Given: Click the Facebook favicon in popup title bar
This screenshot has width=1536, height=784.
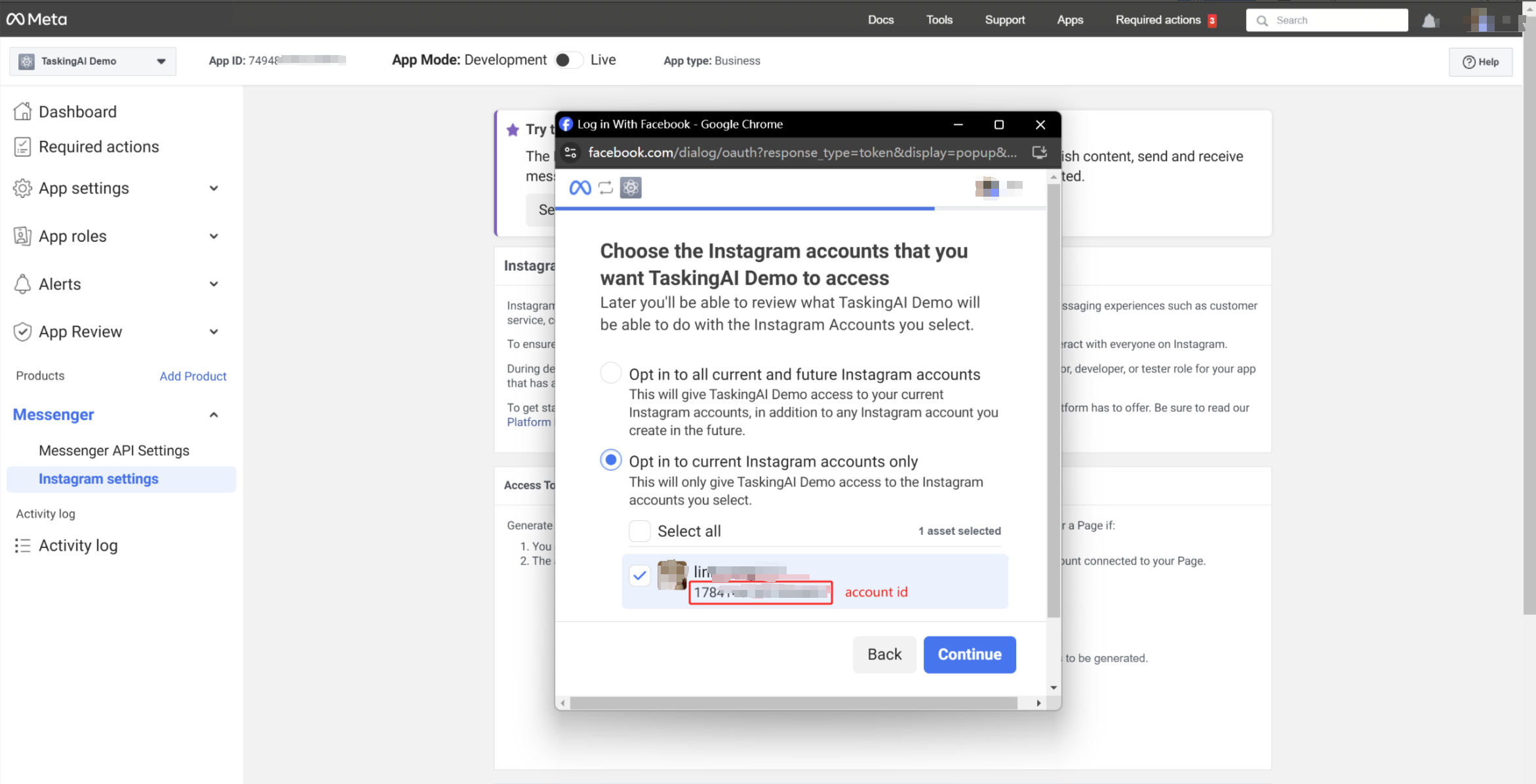Looking at the screenshot, I should coord(566,125).
